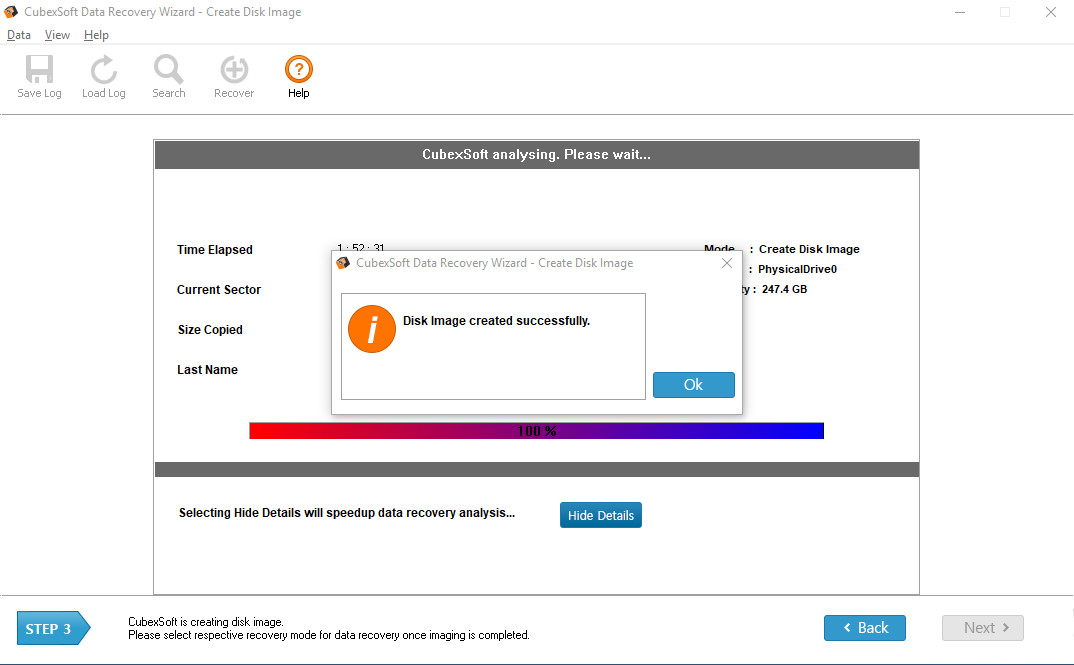Open the Help menu in menu bar
The image size is (1074, 665).
pyautogui.click(x=96, y=35)
